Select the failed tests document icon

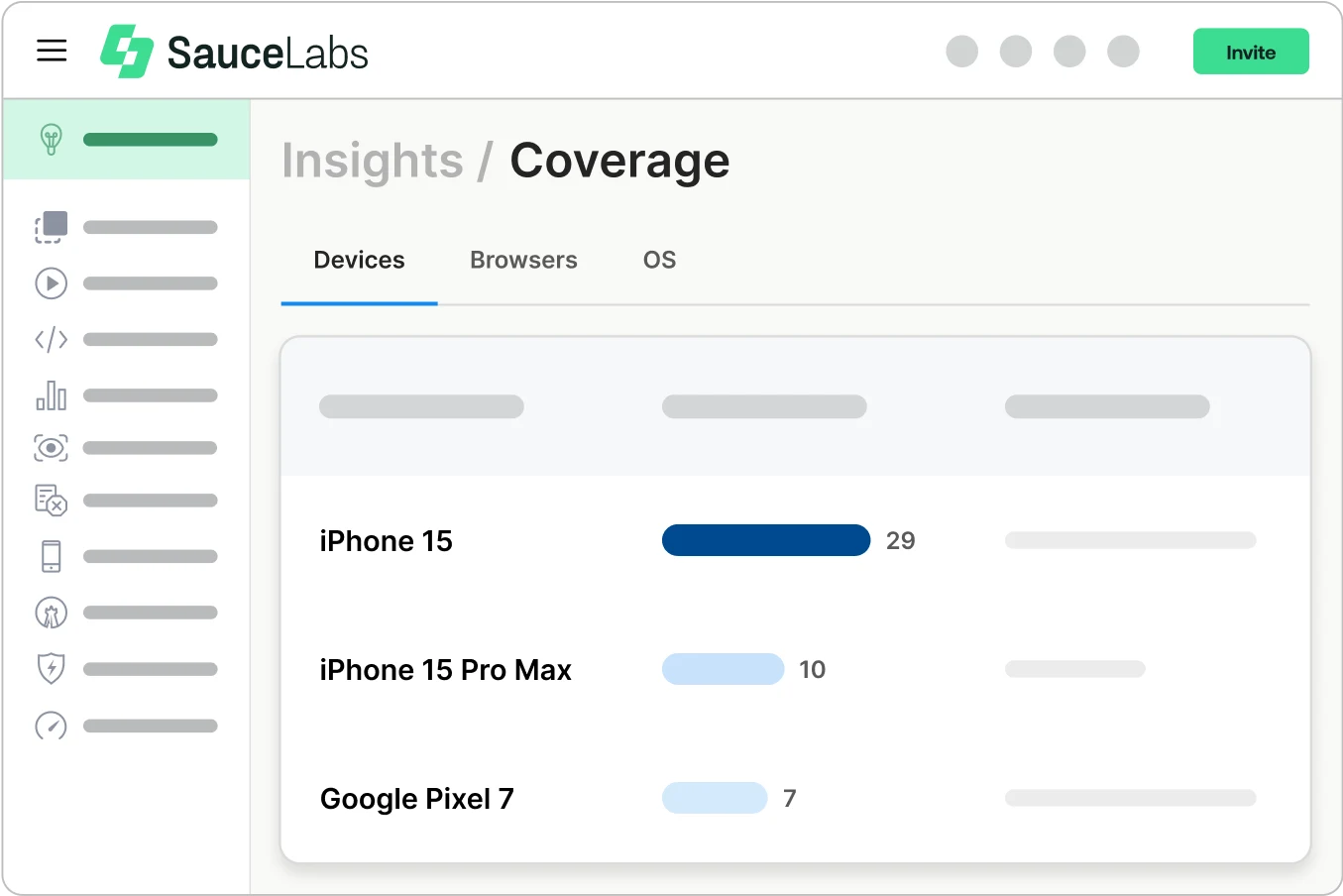51,501
